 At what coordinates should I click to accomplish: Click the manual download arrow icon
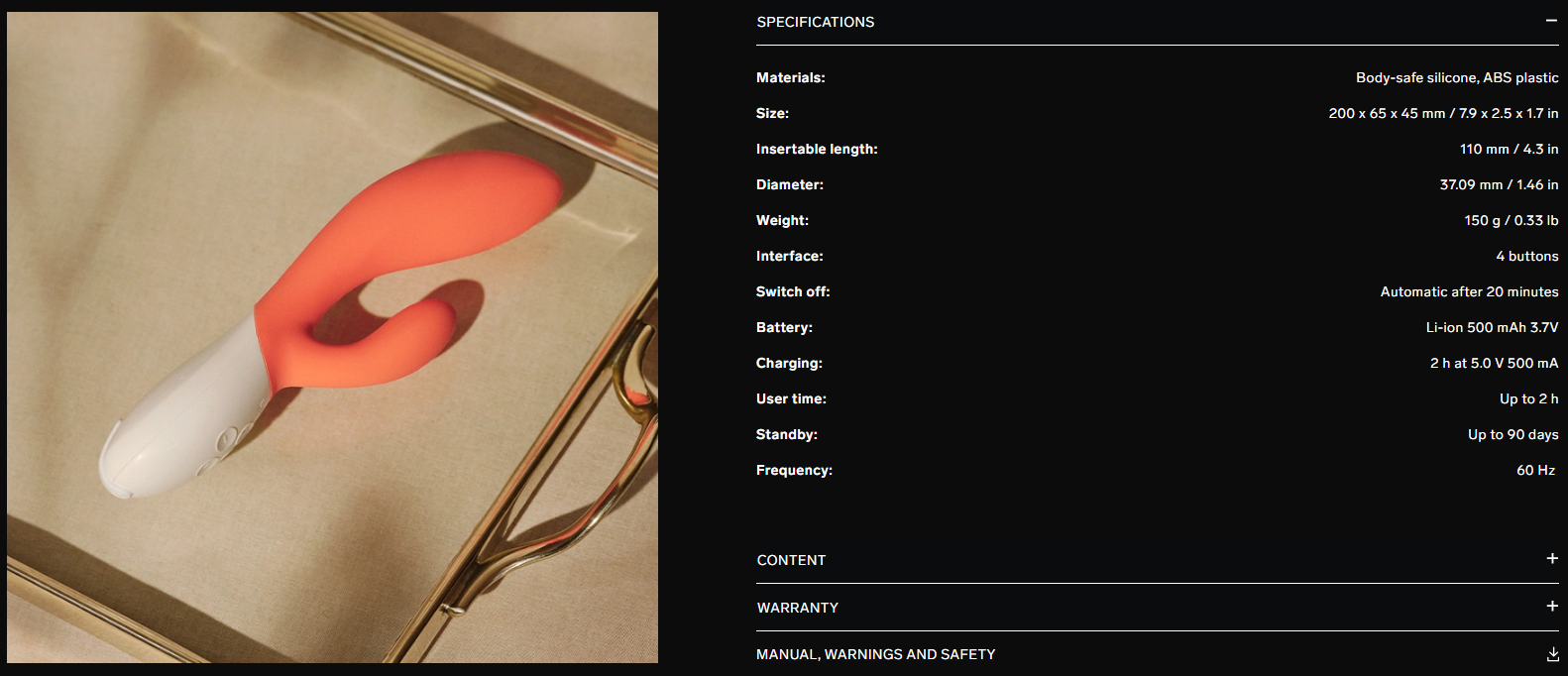point(1552,654)
